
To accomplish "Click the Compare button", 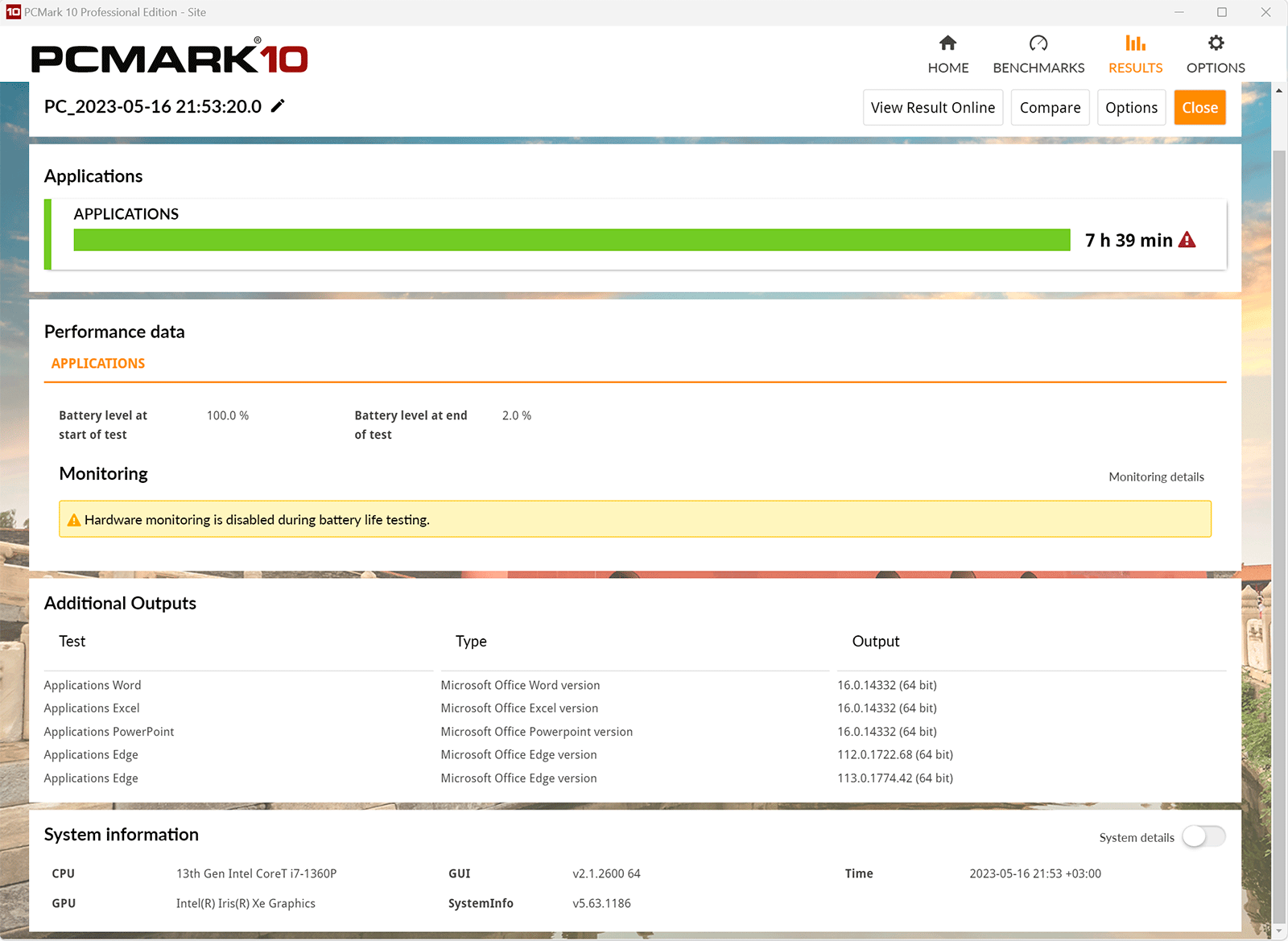I will (1050, 108).
